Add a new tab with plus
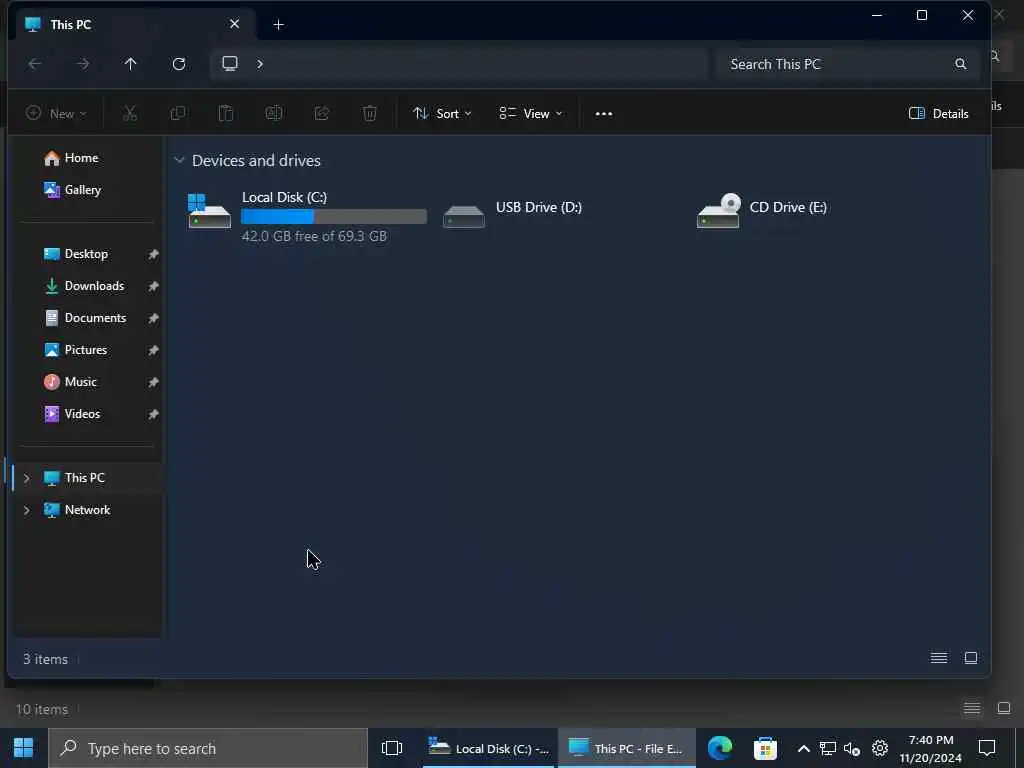The width and height of the screenshot is (1024, 768). coord(279,25)
